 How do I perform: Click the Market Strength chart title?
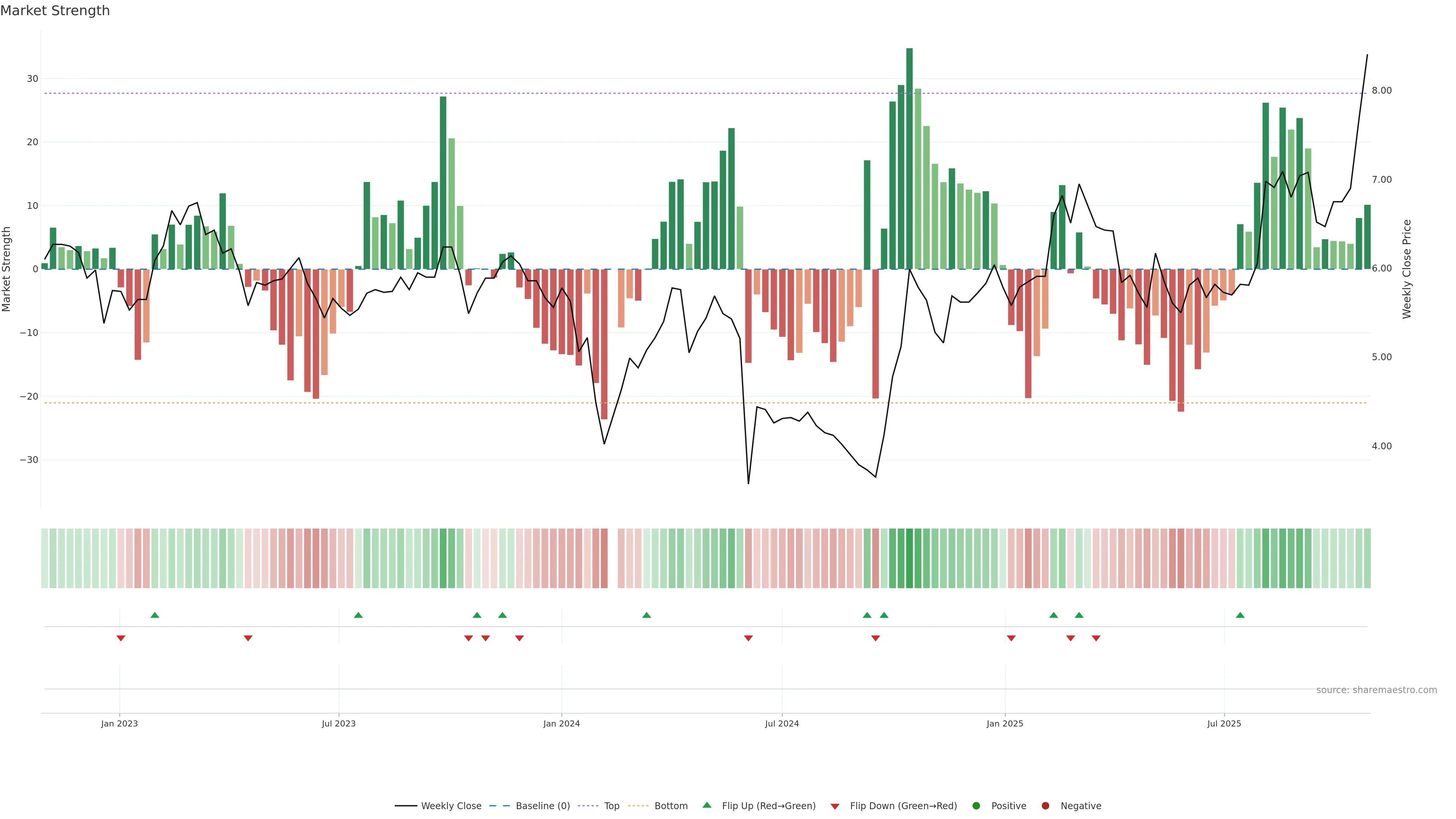click(x=55, y=11)
